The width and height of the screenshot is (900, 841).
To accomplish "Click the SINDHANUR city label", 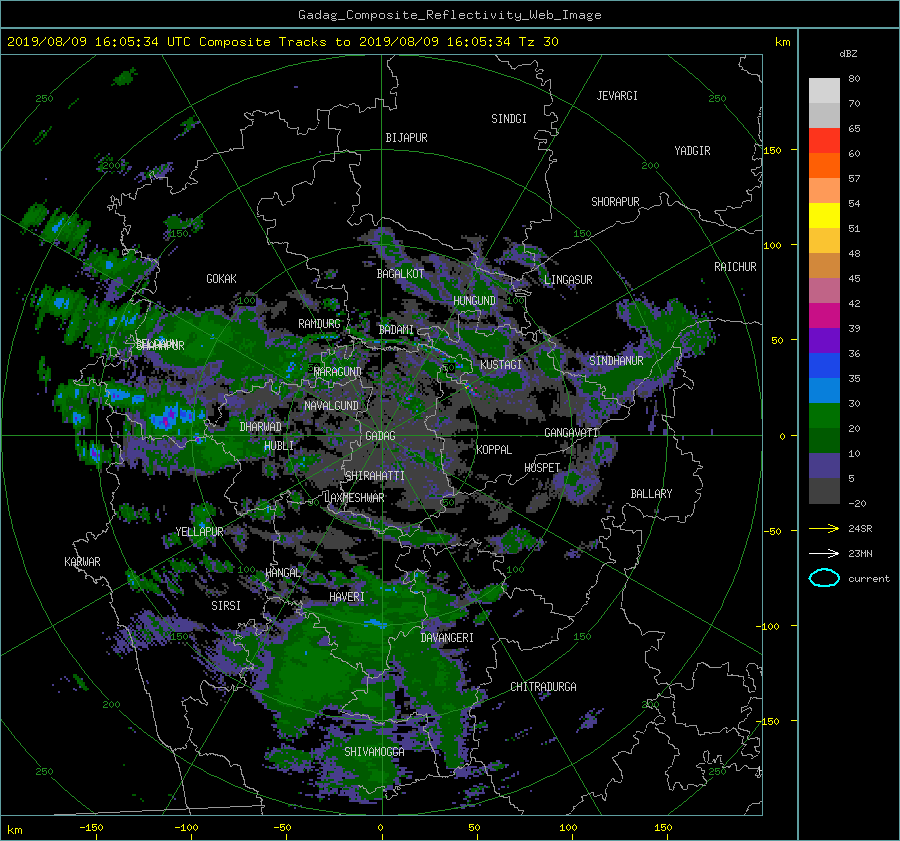I will click(x=616, y=361).
